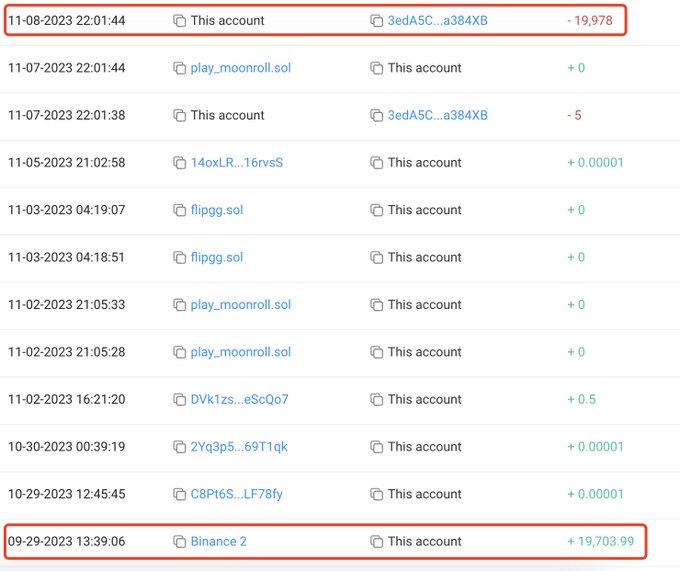Select This account sender in 11-08-2023 row
The height and width of the screenshot is (571, 680).
click(228, 20)
